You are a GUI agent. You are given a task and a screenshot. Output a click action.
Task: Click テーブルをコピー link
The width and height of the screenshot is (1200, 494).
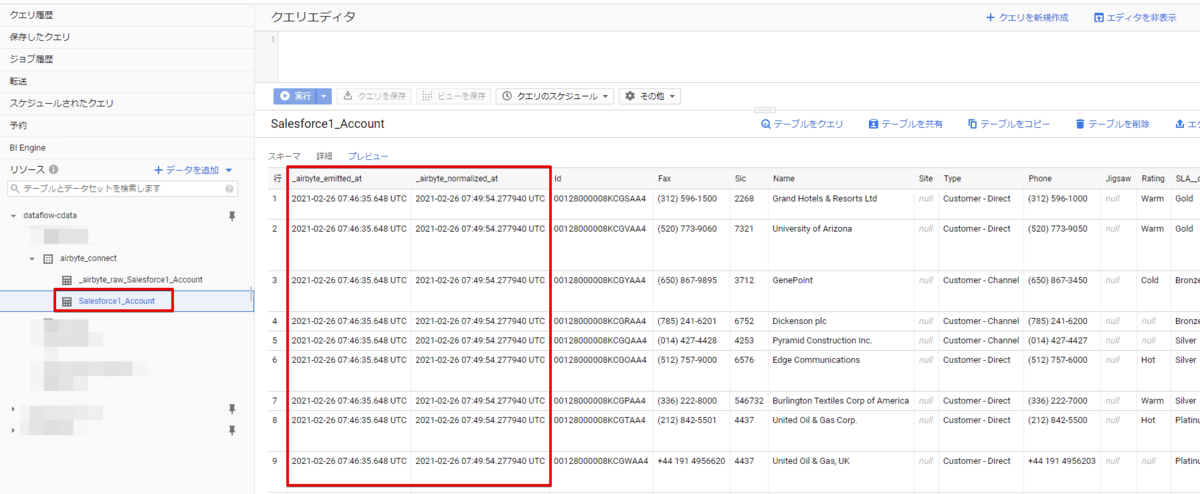point(1009,124)
